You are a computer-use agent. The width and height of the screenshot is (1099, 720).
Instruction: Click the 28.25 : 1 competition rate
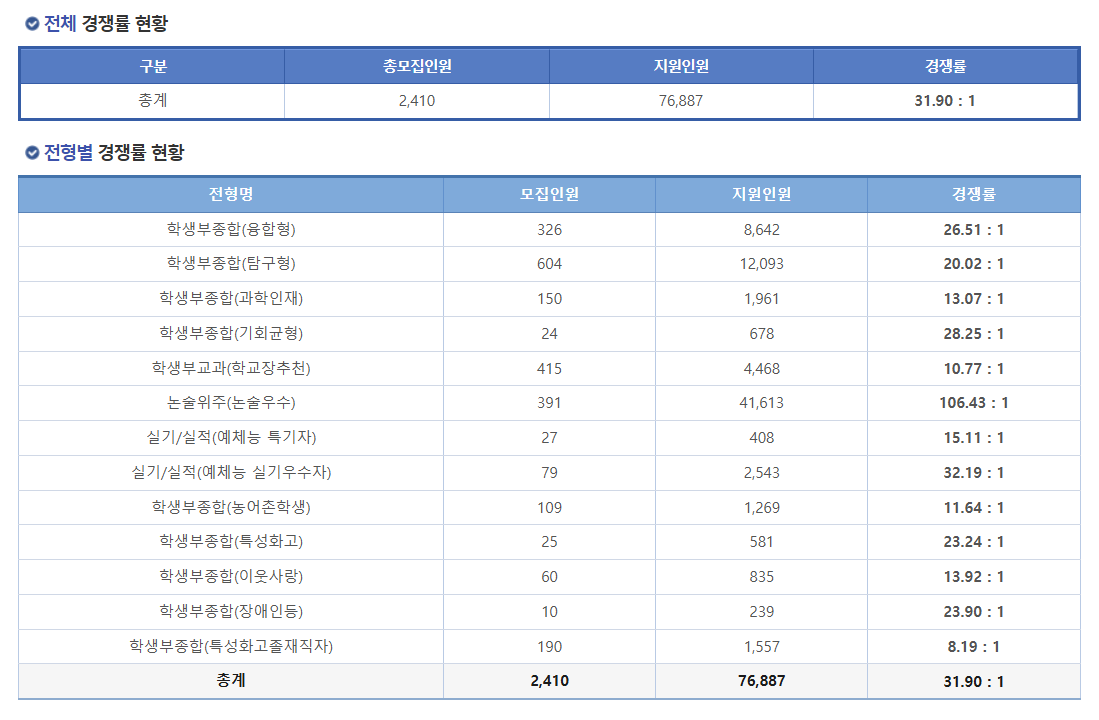pyautogui.click(x=974, y=334)
